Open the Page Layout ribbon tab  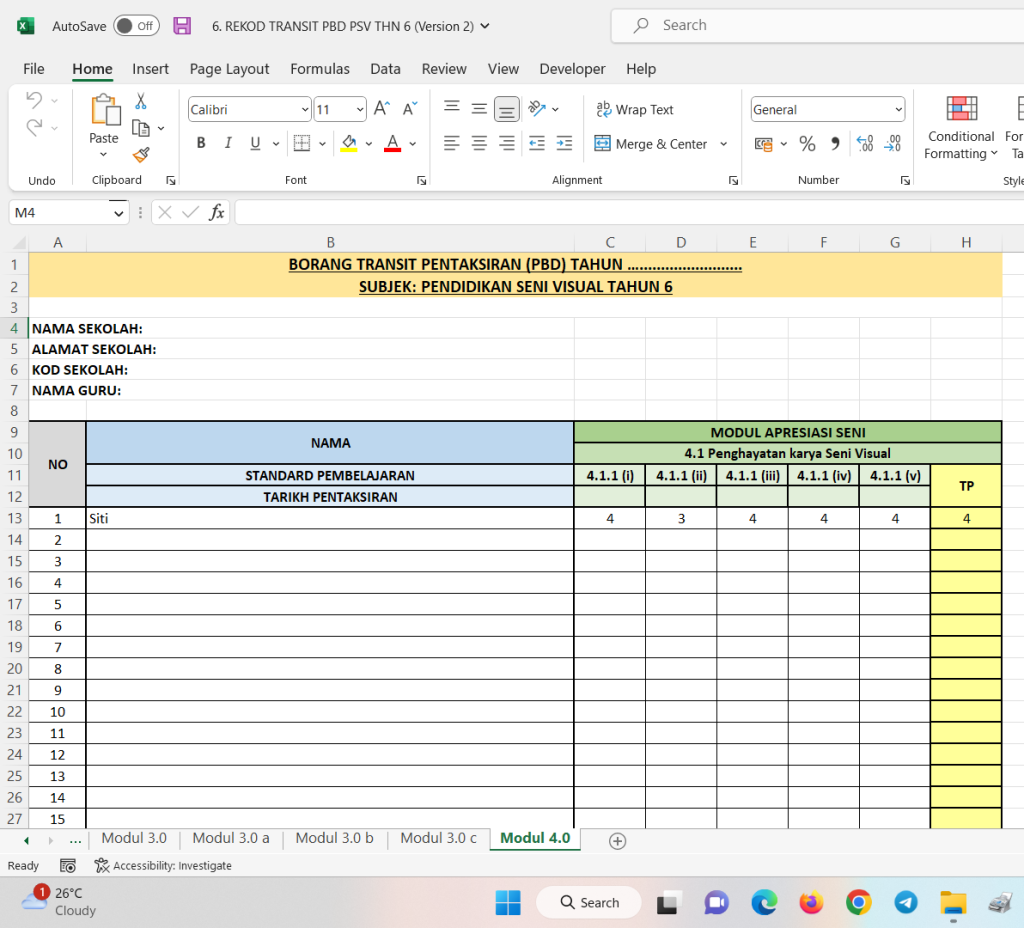[229, 69]
